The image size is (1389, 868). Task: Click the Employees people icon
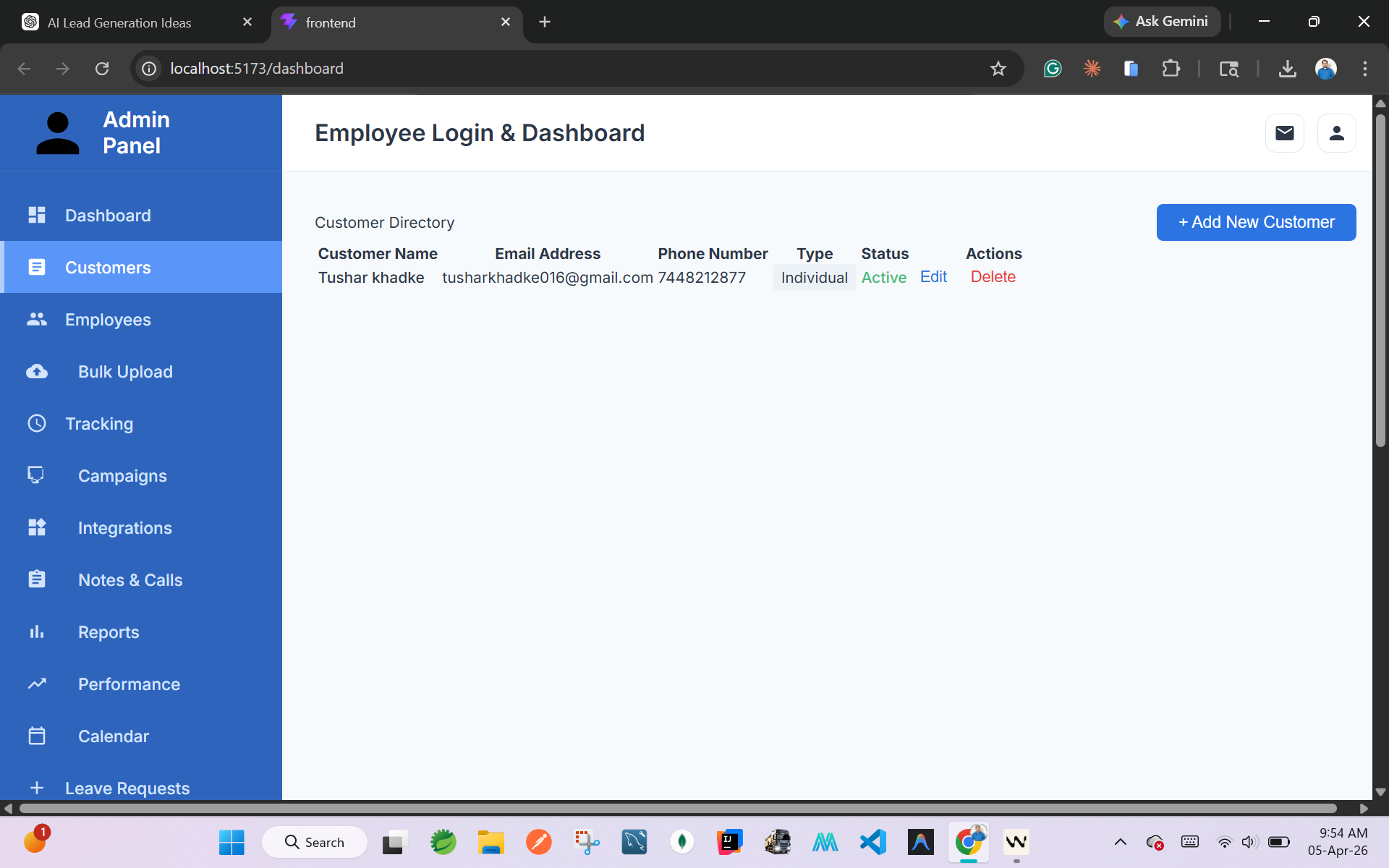pos(37,319)
